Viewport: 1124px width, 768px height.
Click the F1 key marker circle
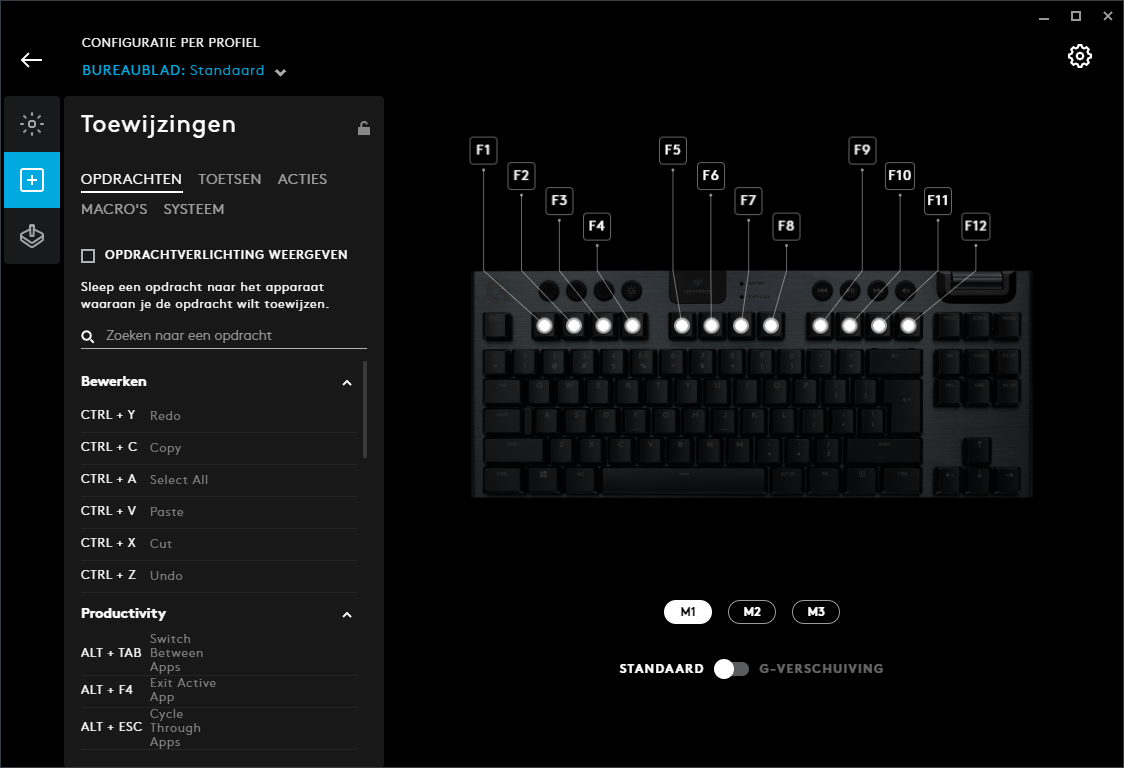click(x=545, y=326)
